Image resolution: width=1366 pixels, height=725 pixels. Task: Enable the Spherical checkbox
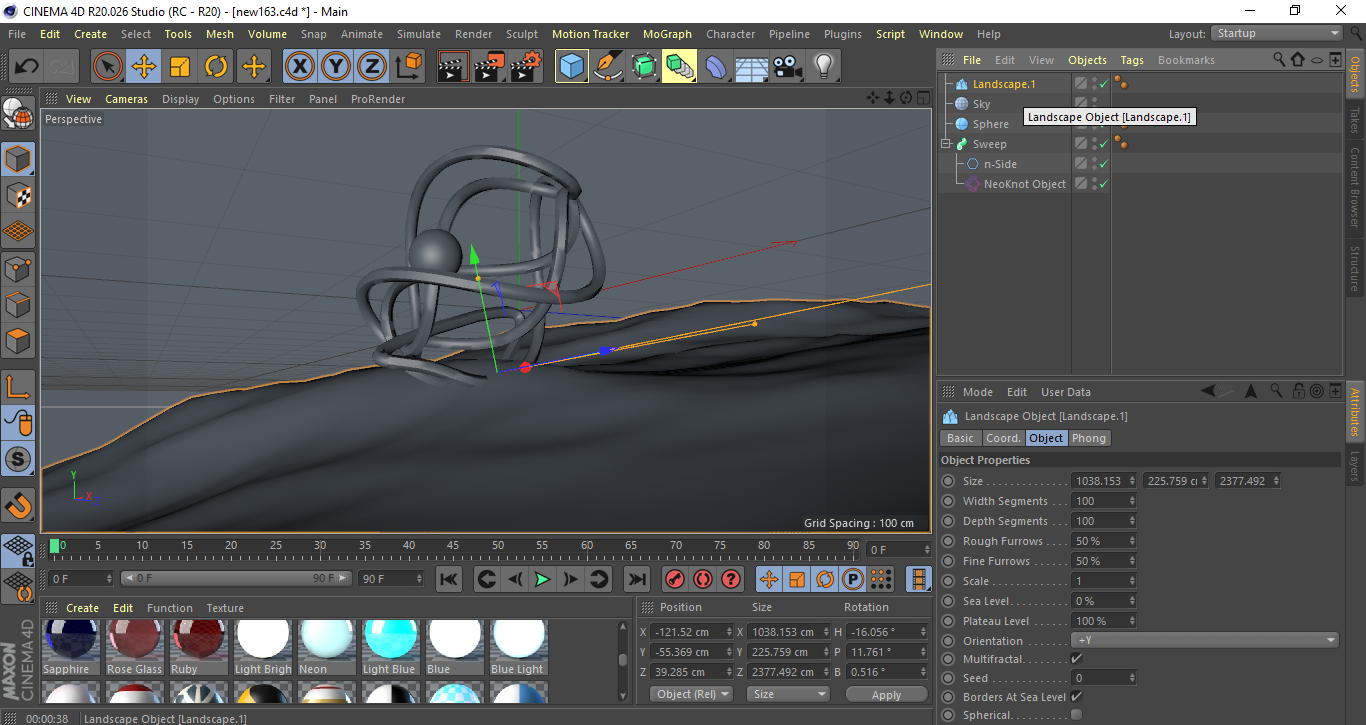[x=1076, y=715]
